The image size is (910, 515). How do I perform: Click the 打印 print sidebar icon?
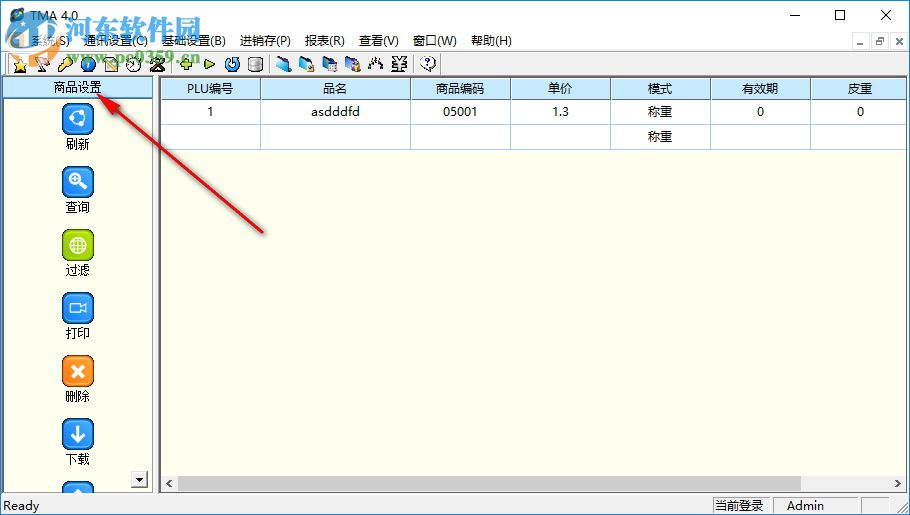pos(78,308)
